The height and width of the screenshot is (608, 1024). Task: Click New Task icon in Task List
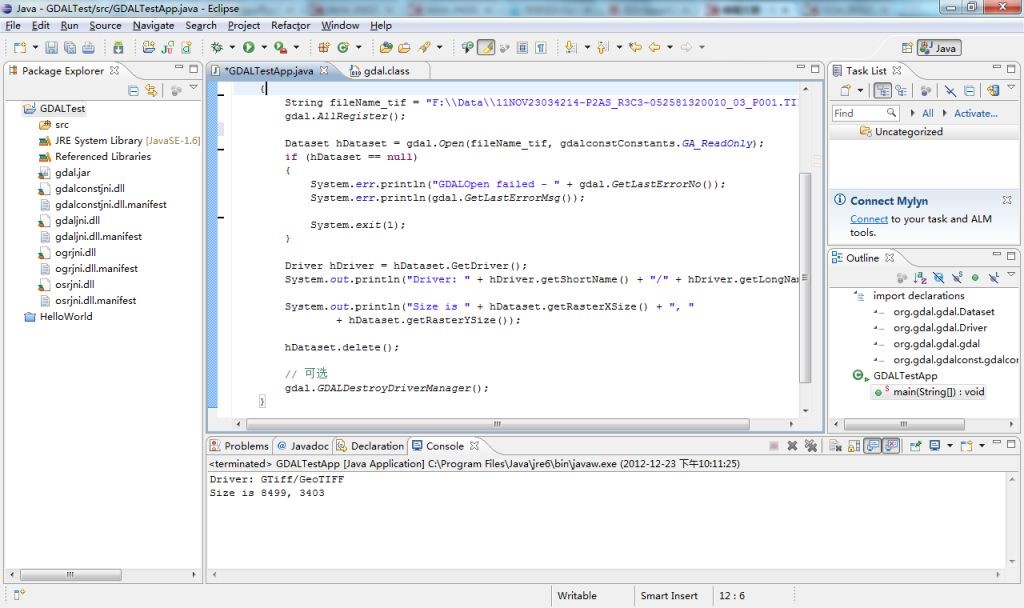click(x=845, y=91)
